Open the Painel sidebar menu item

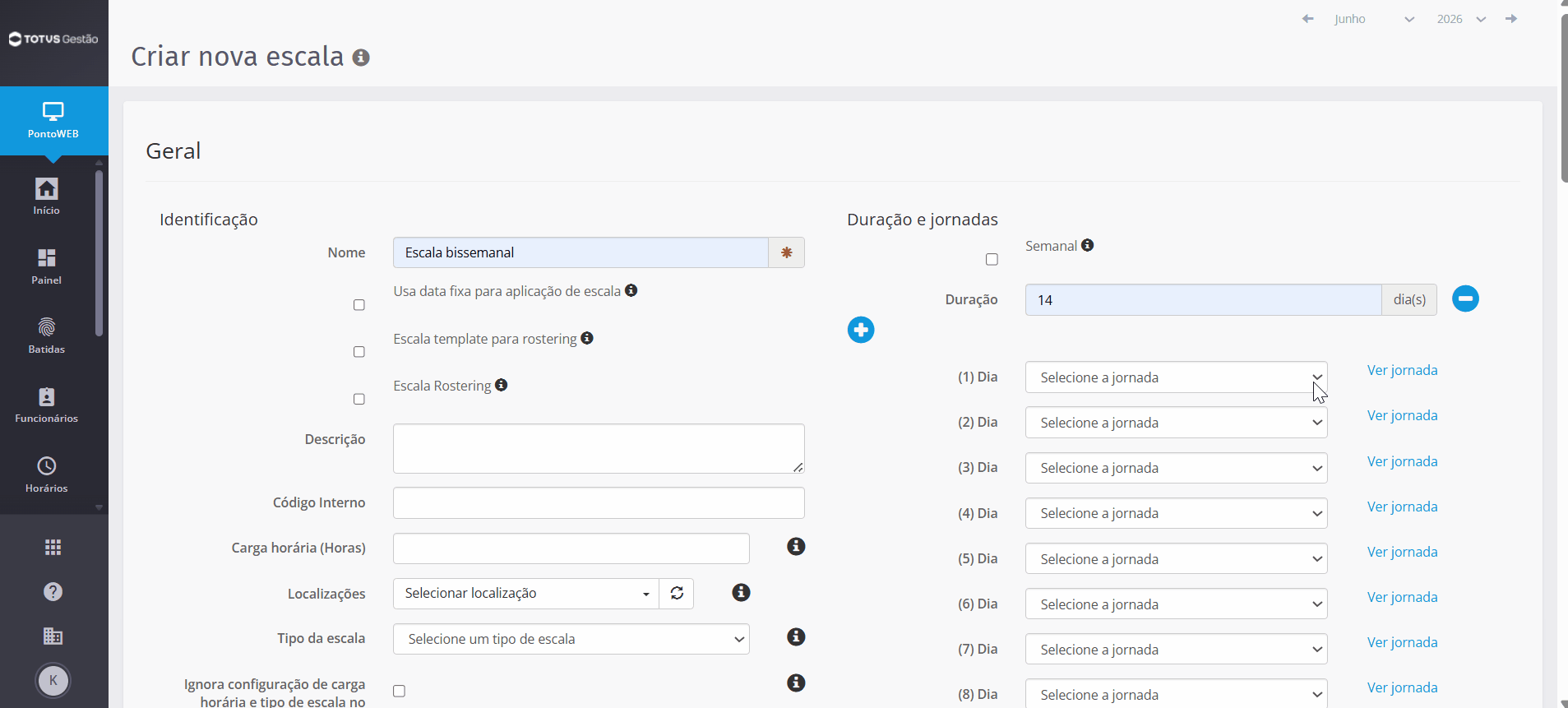pos(47,266)
